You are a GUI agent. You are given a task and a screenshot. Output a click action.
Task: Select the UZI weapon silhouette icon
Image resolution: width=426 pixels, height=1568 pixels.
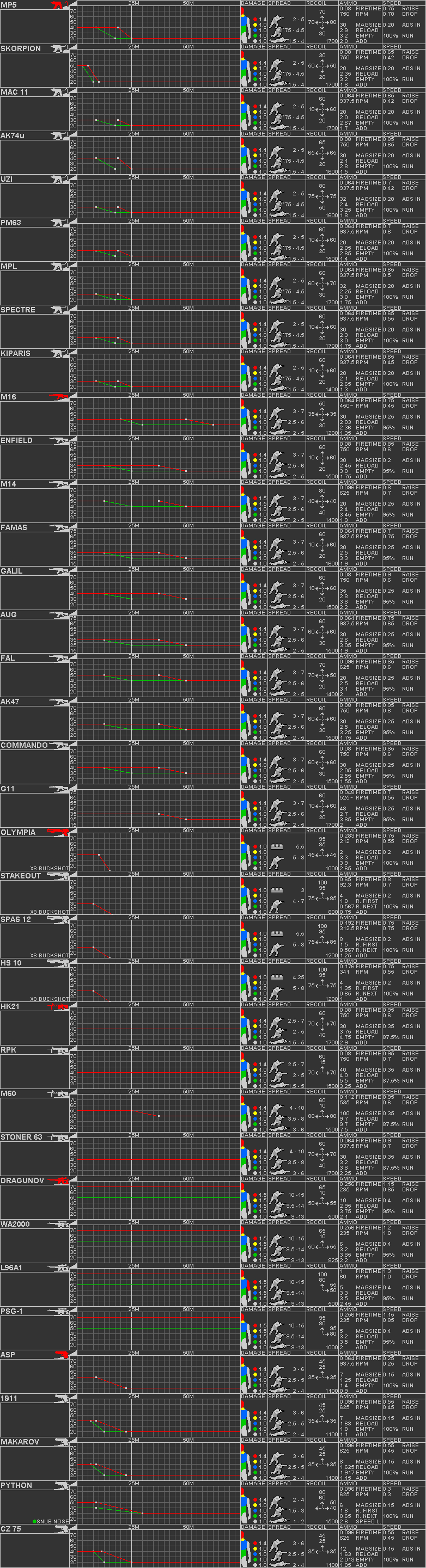coord(60,179)
